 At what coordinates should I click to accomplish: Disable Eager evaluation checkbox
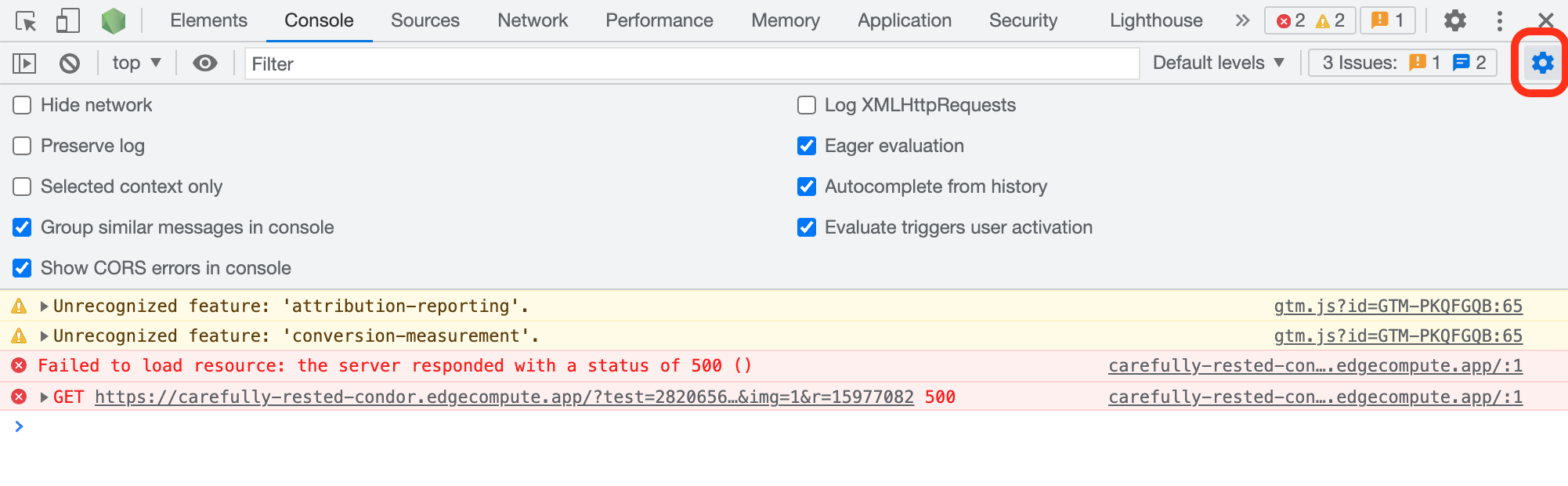point(807,146)
